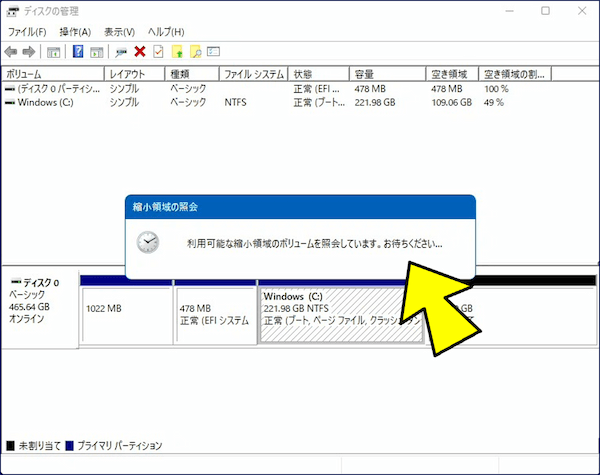Click the 100 % free percentage cell
Viewport: 600px width, 475px height.
point(496,89)
